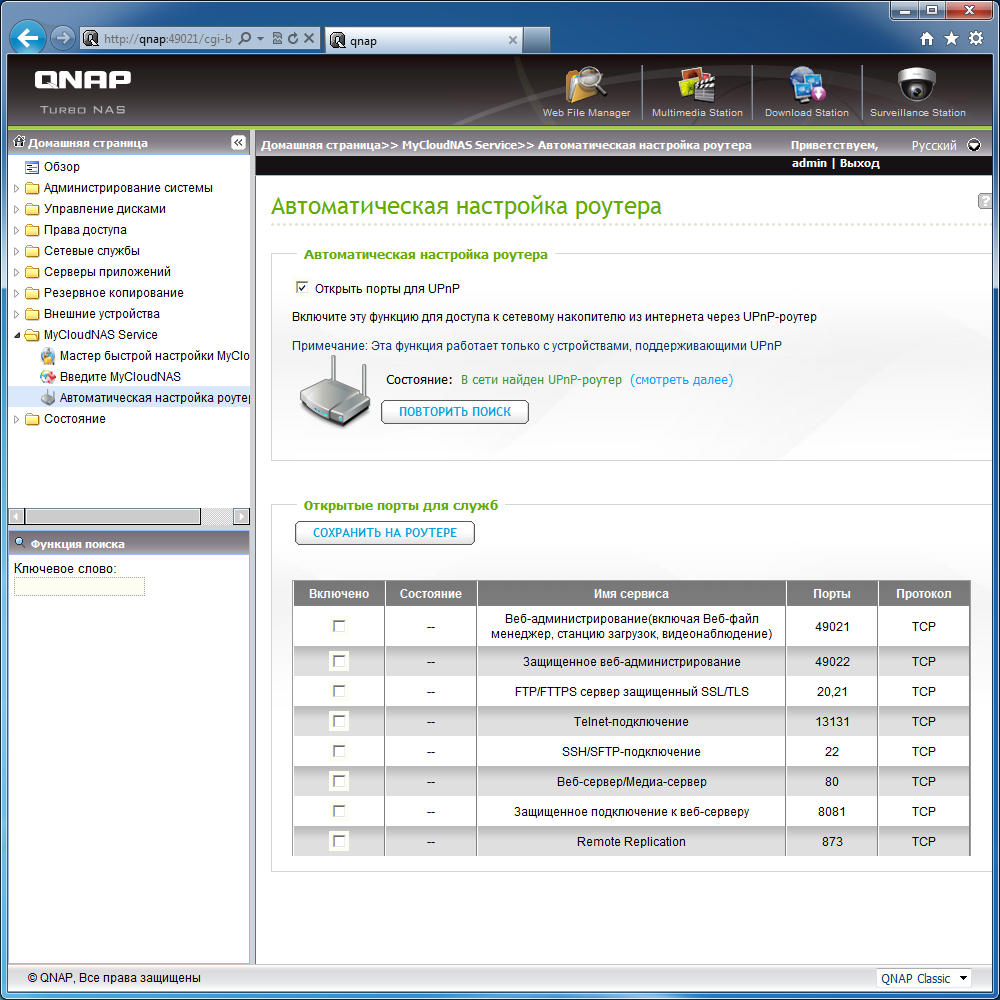
Task: Open Русский language dropdown
Action: 974,145
